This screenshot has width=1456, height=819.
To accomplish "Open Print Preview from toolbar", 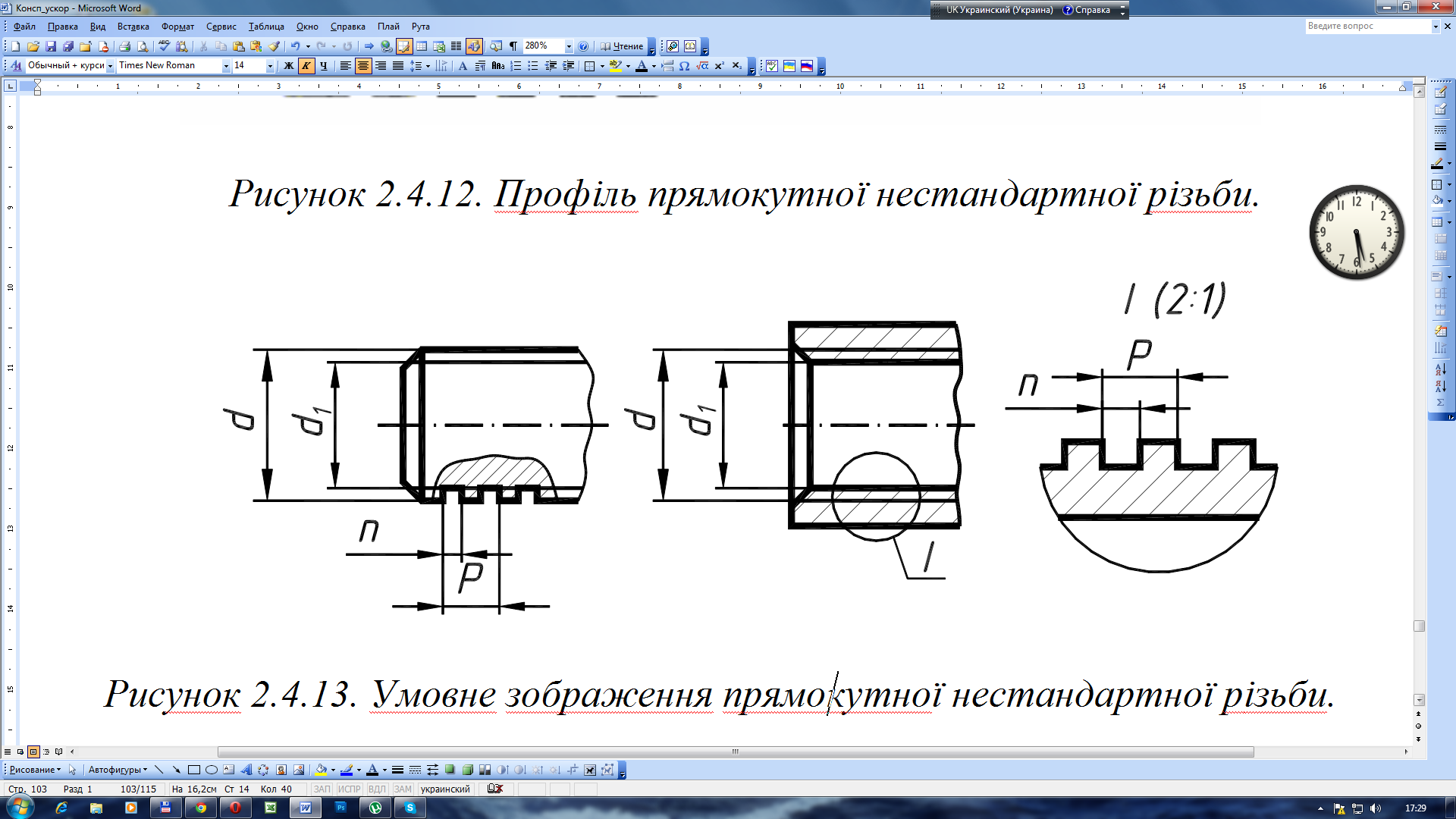I will click(x=143, y=46).
